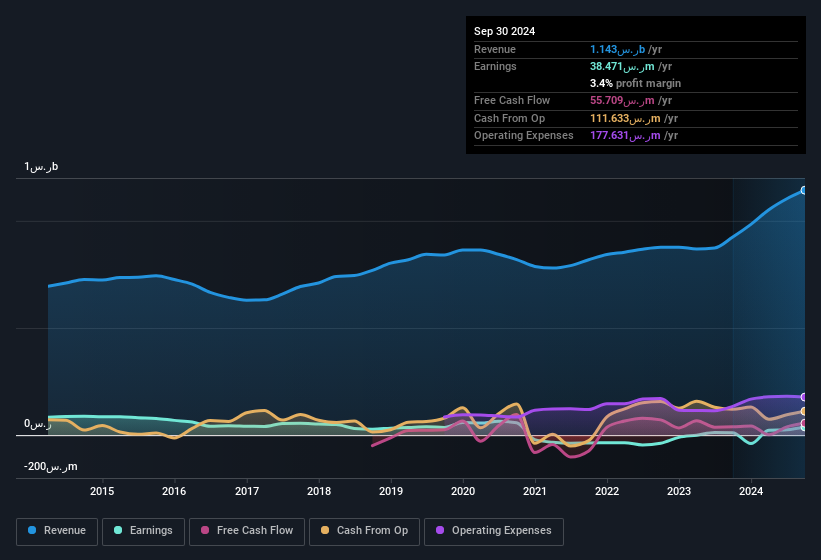Click the 3.4% profit margin text in tooltip
Viewport: 821px width, 560px height.
pos(635,83)
